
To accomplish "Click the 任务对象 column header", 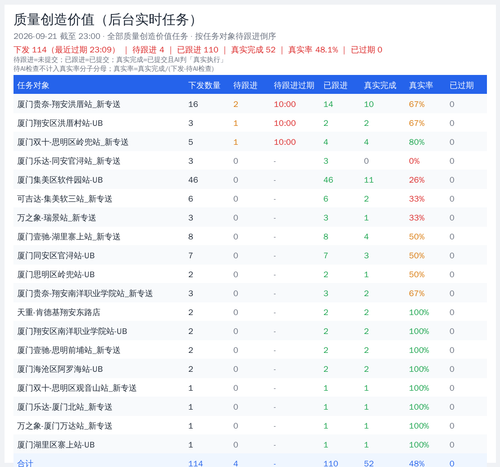I will [x=33, y=85].
